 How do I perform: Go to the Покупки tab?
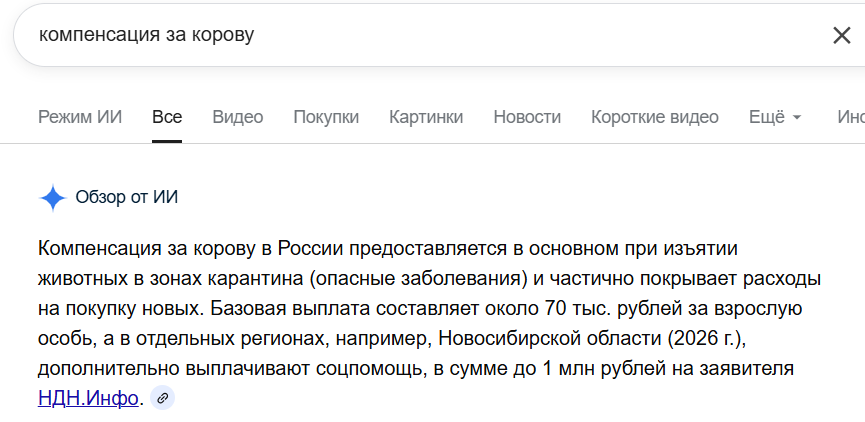pos(326,117)
